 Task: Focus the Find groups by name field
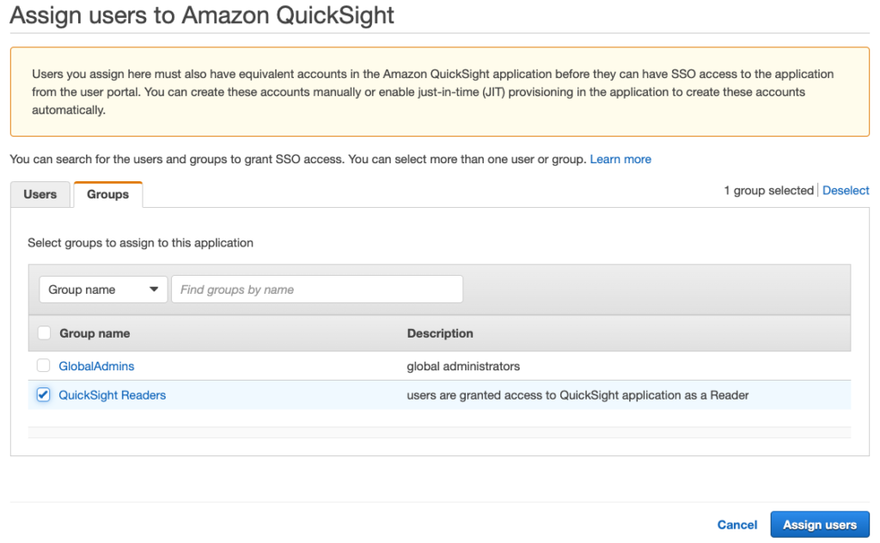click(x=316, y=289)
